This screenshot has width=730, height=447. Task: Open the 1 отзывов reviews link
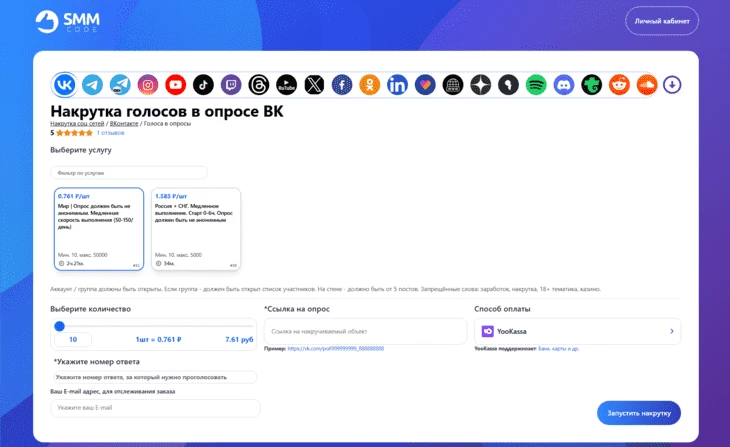[110, 133]
